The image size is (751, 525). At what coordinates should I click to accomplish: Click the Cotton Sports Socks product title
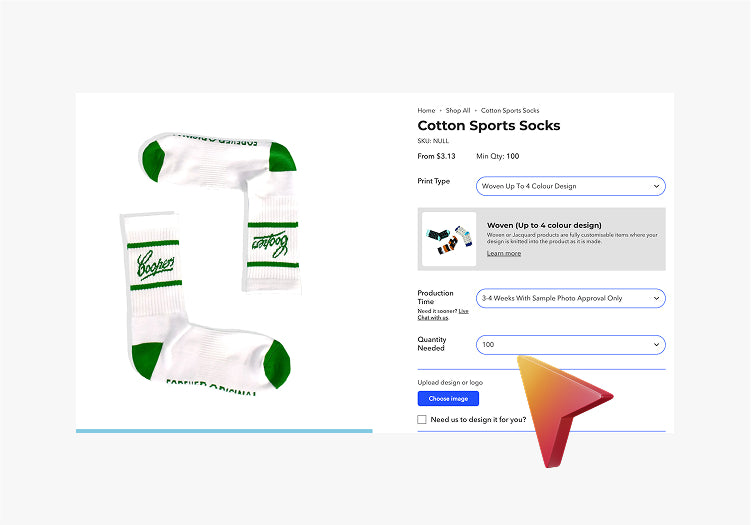[x=489, y=126]
